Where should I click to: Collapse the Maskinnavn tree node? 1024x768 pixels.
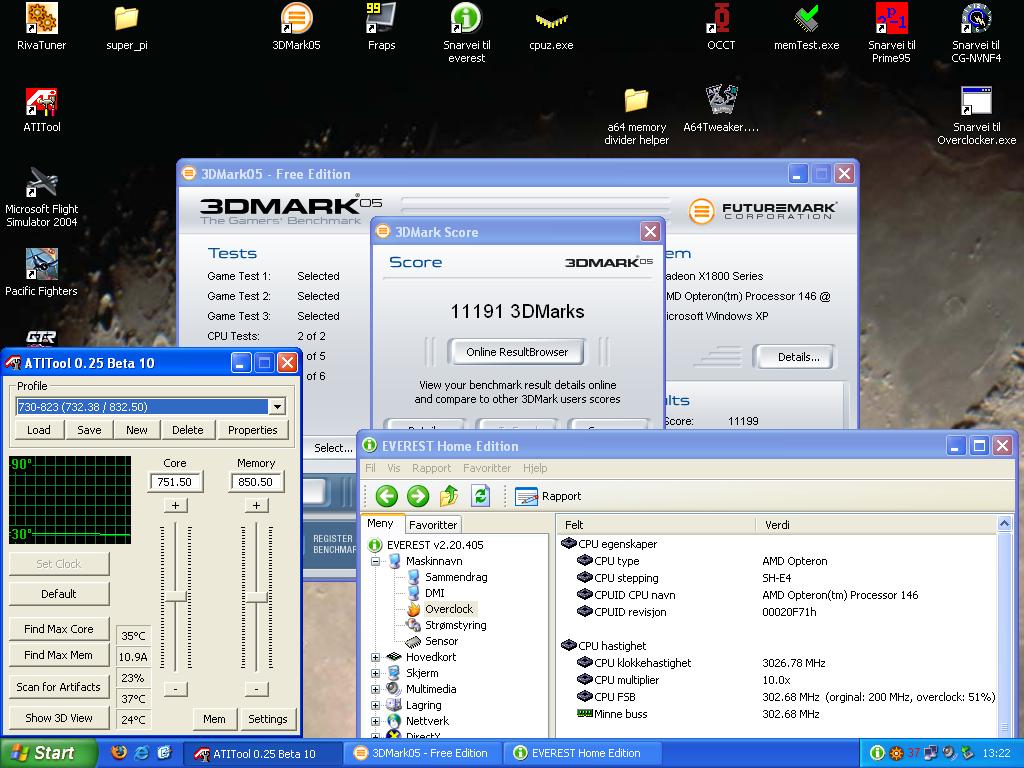tap(376, 561)
